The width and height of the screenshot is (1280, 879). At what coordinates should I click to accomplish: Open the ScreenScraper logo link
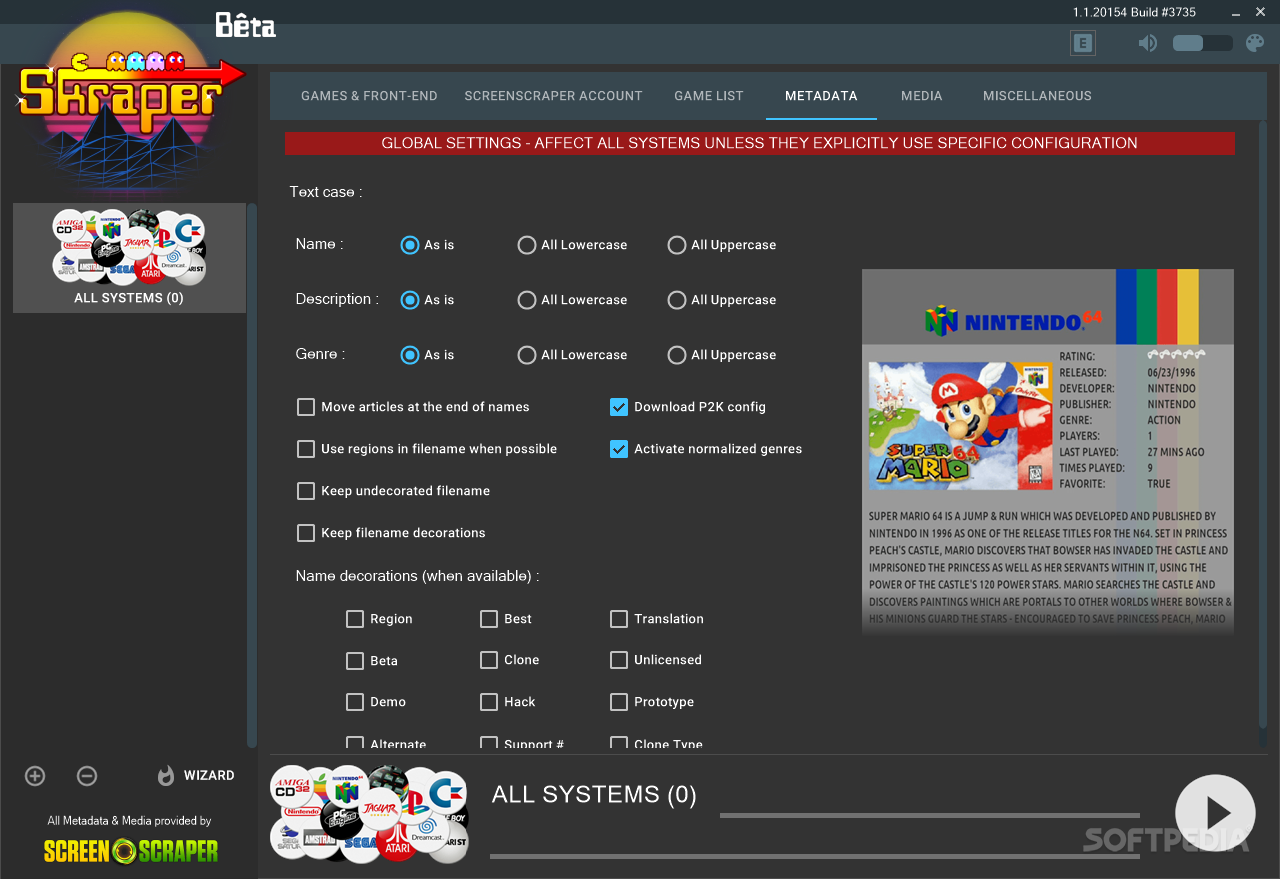tap(131, 851)
